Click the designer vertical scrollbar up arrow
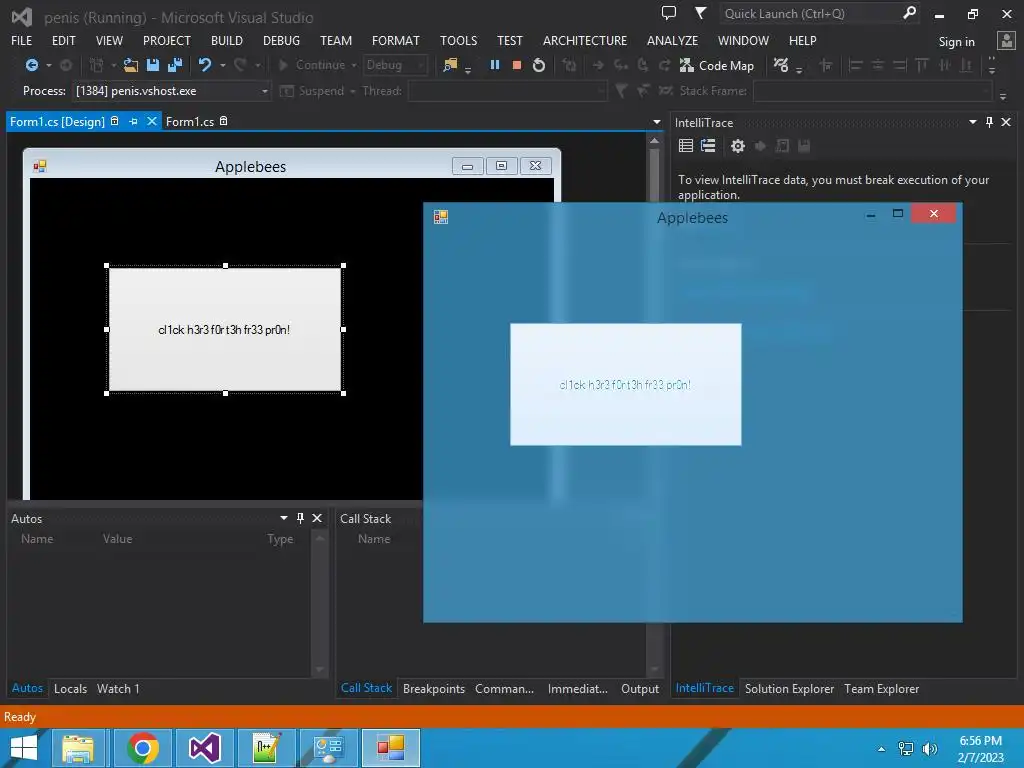1024x768 pixels. click(x=654, y=140)
